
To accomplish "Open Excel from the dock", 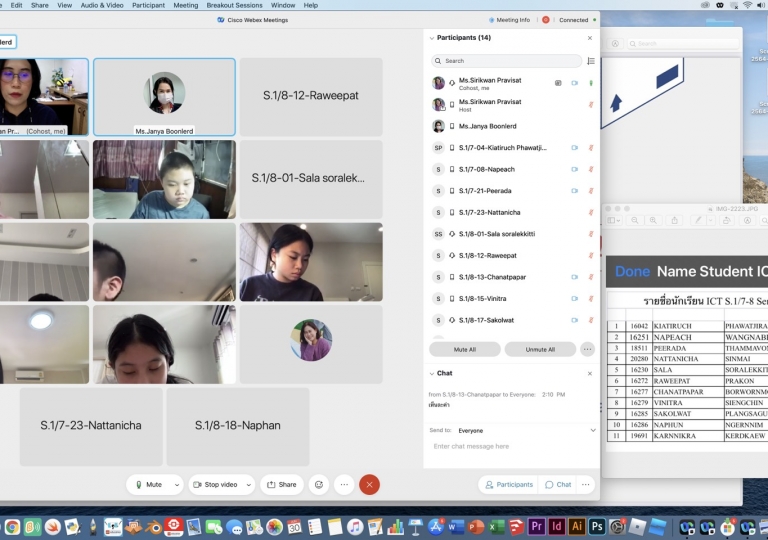I will pyautogui.click(x=496, y=527).
